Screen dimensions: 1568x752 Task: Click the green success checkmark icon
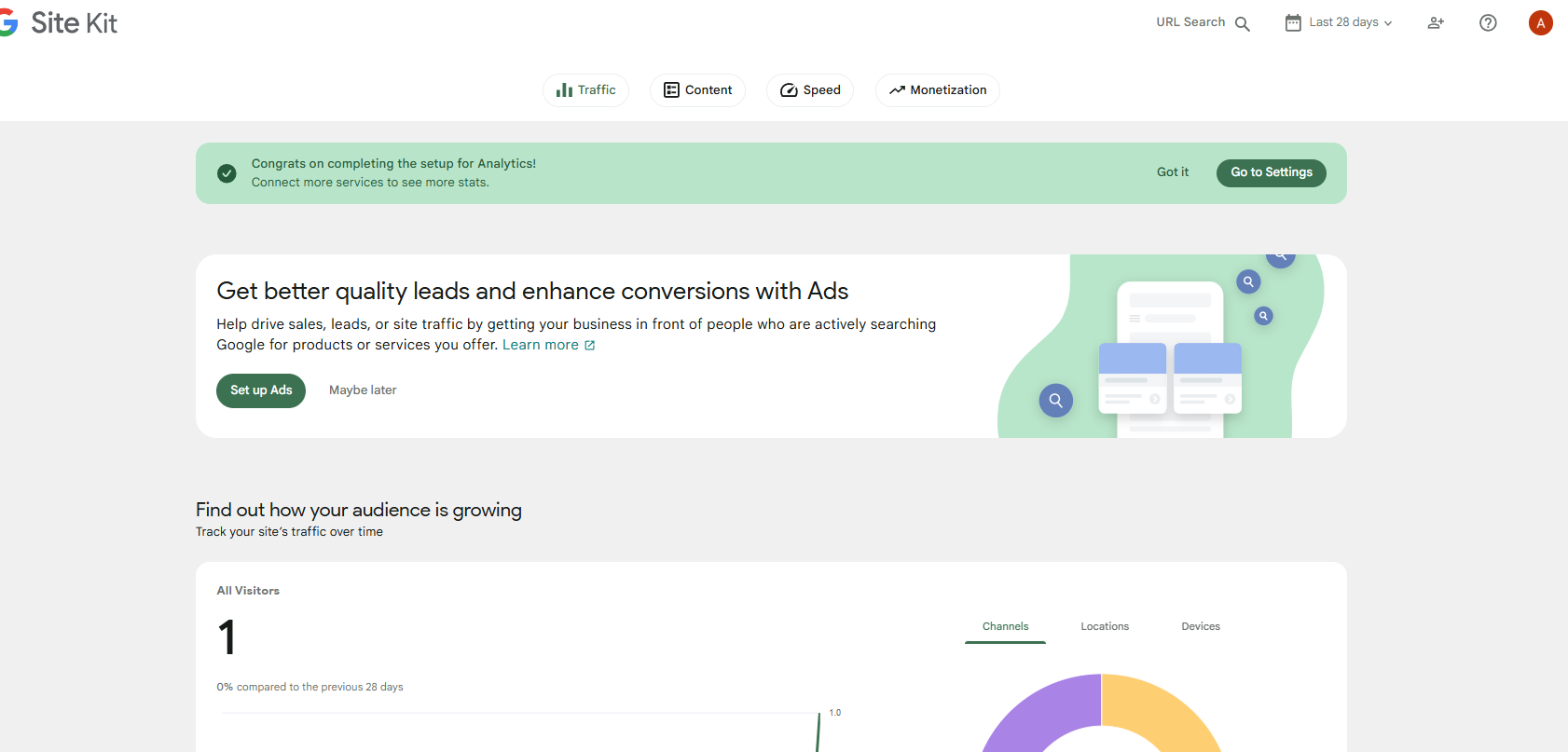tap(227, 173)
